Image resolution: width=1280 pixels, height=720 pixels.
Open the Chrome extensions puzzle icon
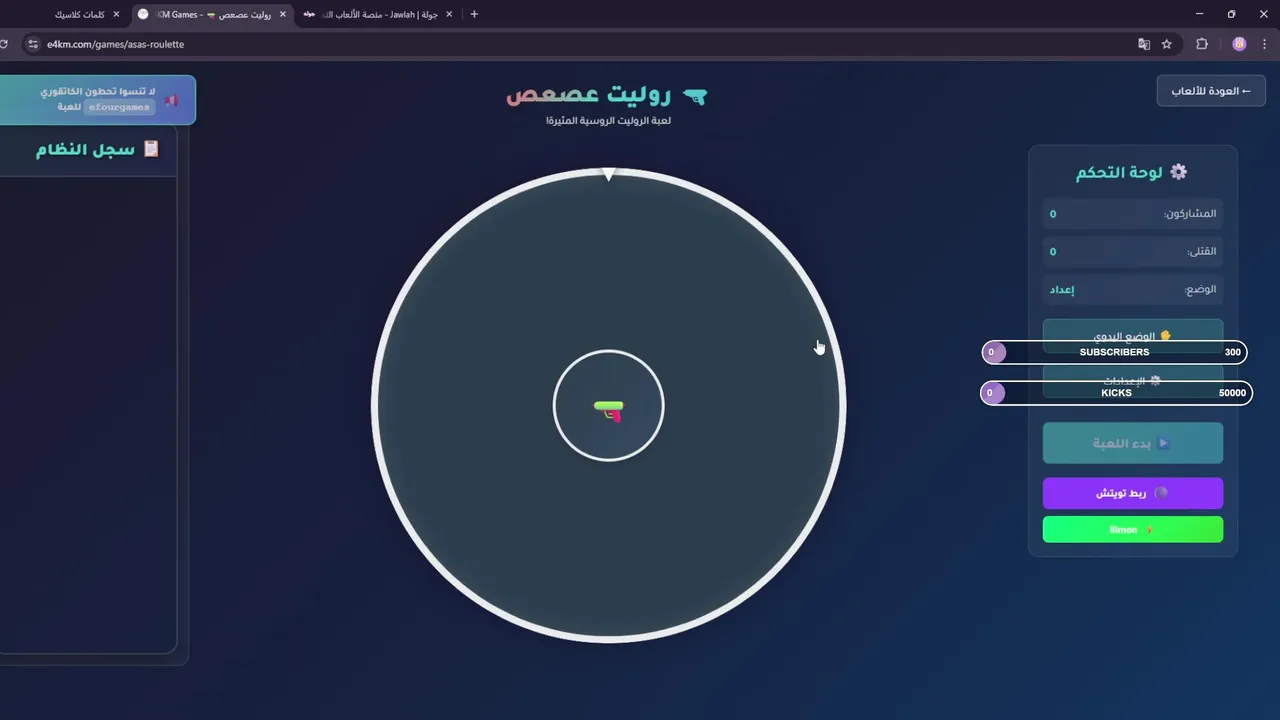coord(1202,44)
